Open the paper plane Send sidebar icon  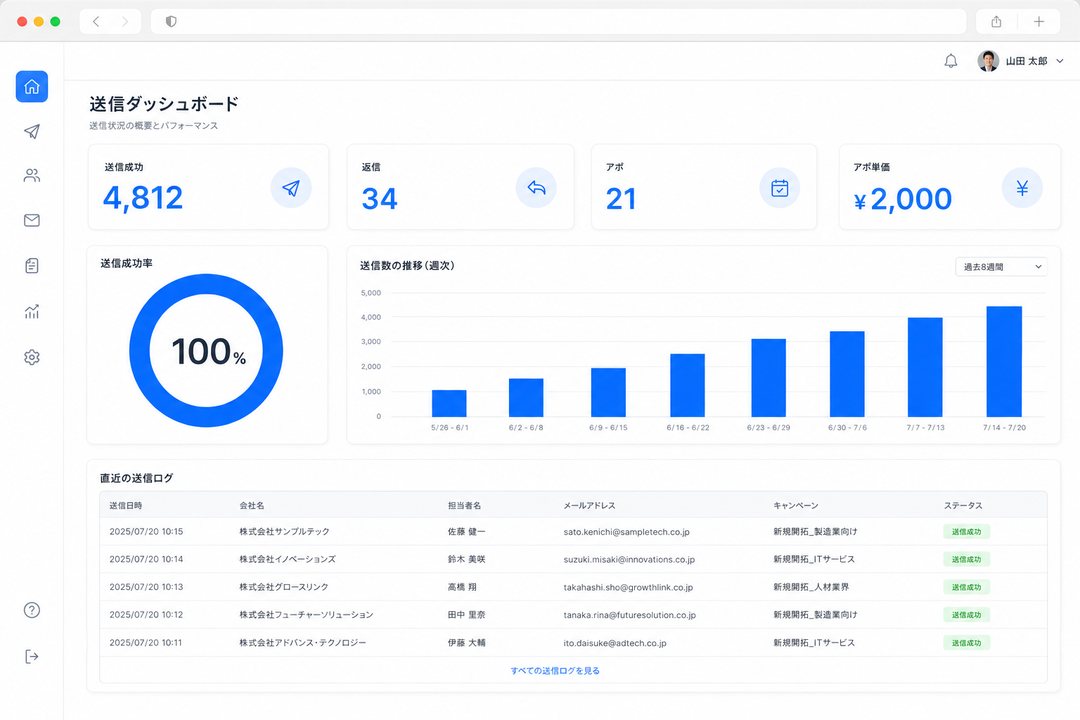pyautogui.click(x=32, y=132)
